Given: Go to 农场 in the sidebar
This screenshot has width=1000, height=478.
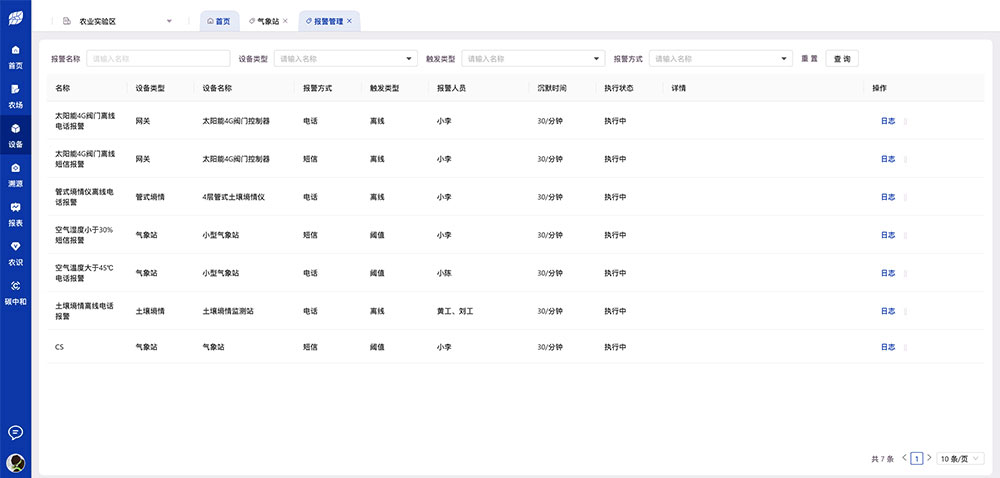Looking at the screenshot, I should [x=15, y=96].
